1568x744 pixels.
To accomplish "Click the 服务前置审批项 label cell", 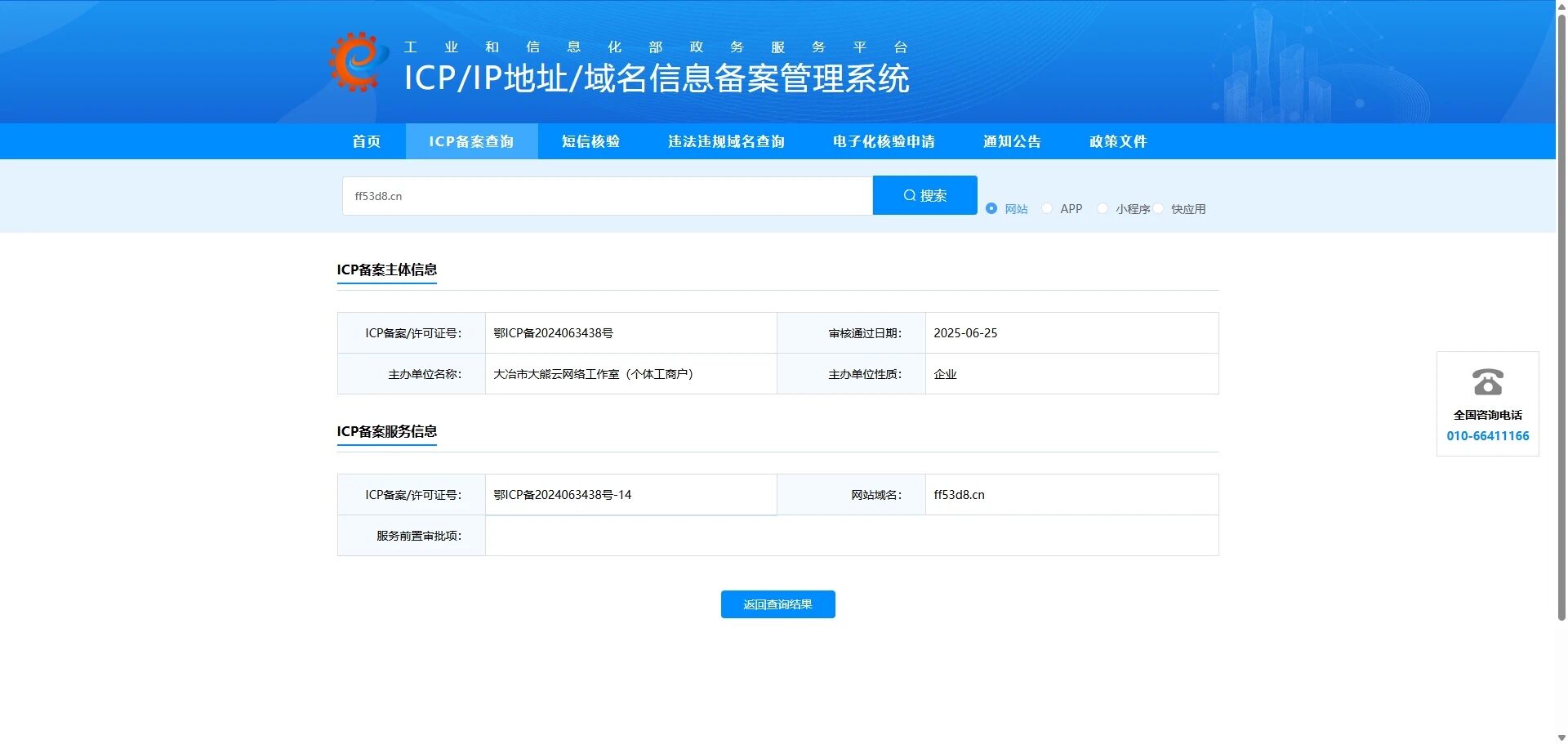I will click(412, 536).
